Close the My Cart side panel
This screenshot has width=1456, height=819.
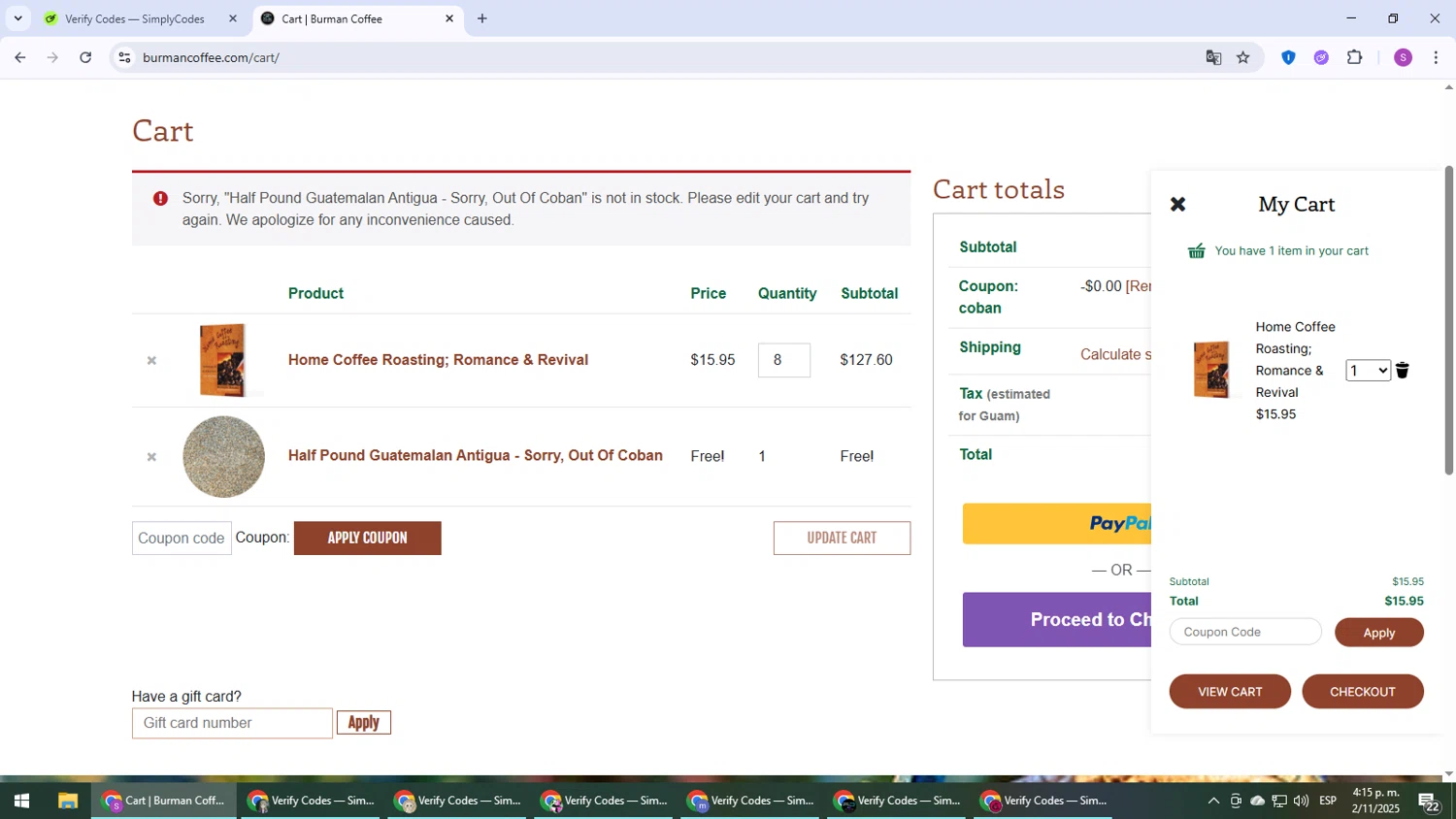[x=1177, y=204]
